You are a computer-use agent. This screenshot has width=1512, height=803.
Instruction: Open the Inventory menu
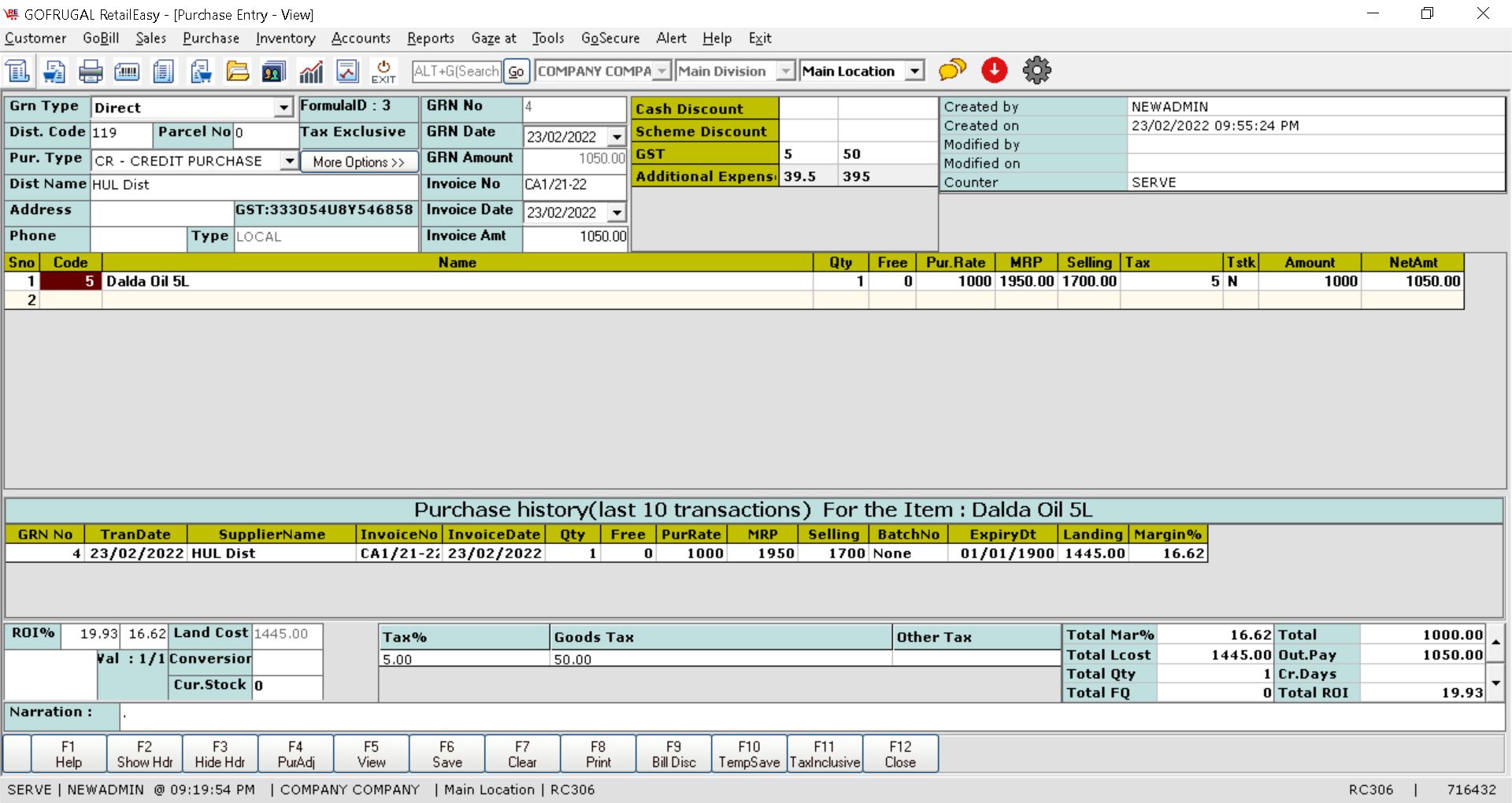tap(285, 38)
